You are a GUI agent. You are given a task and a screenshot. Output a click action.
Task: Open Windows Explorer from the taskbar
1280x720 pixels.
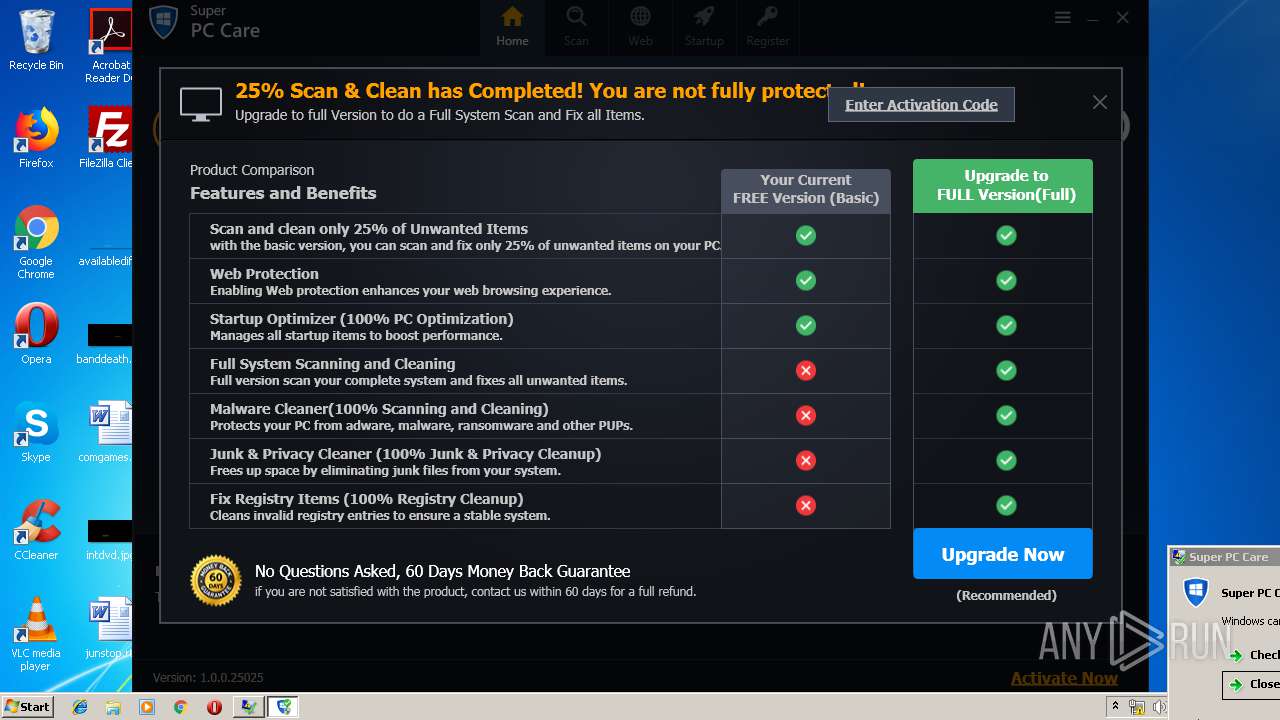[113, 707]
